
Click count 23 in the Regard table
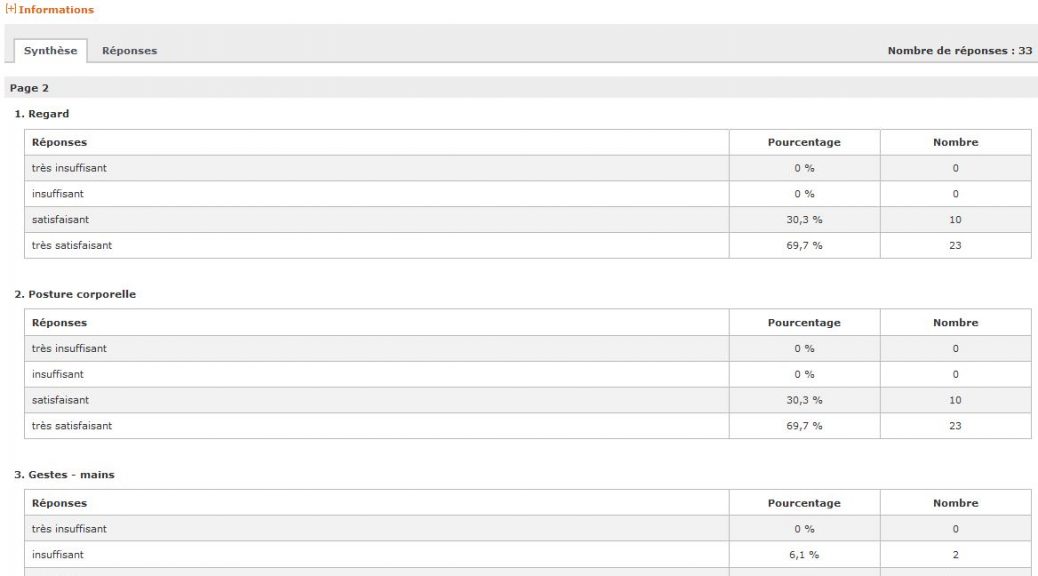pyautogui.click(x=955, y=246)
